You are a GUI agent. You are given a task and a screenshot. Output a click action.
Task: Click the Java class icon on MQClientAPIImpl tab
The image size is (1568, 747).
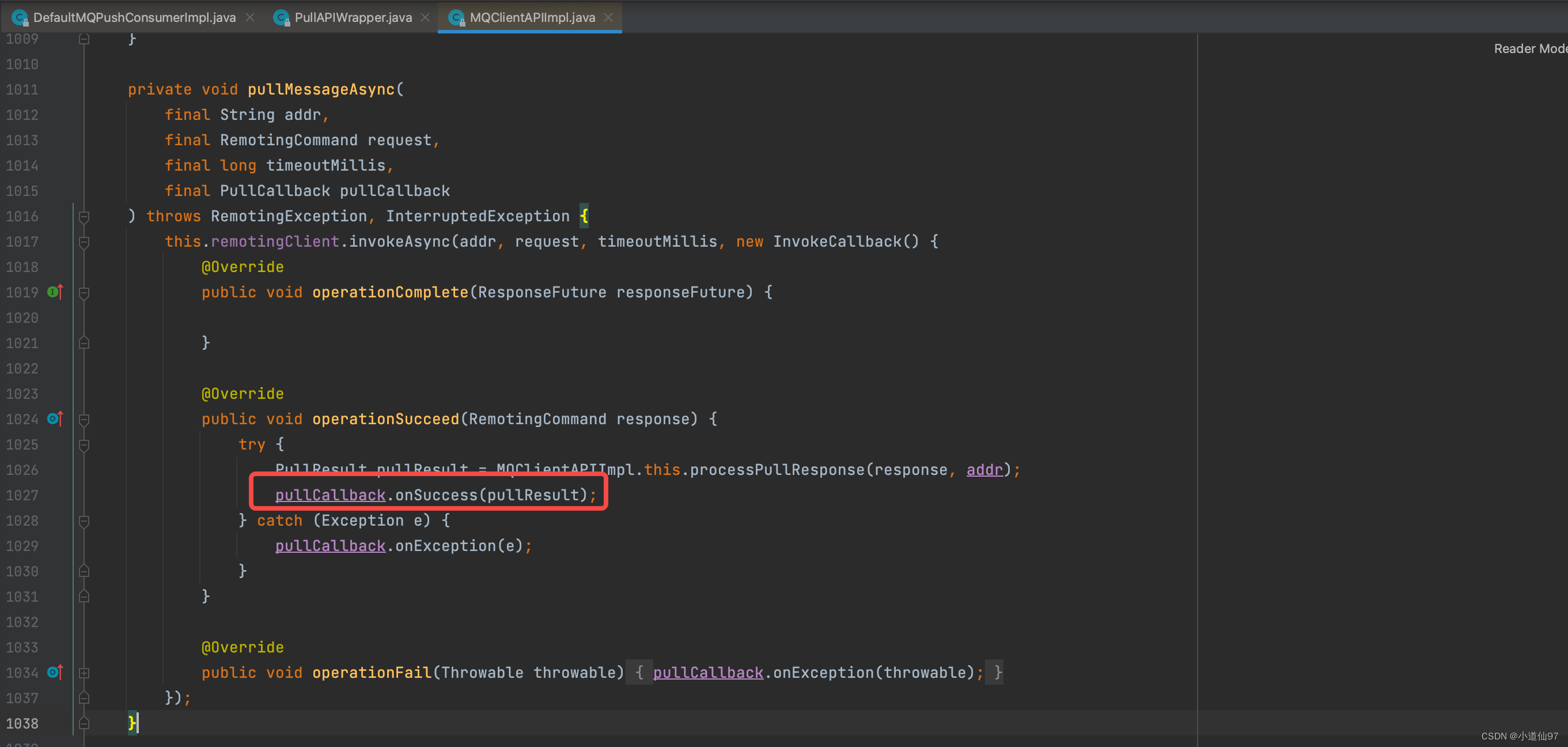click(x=457, y=18)
